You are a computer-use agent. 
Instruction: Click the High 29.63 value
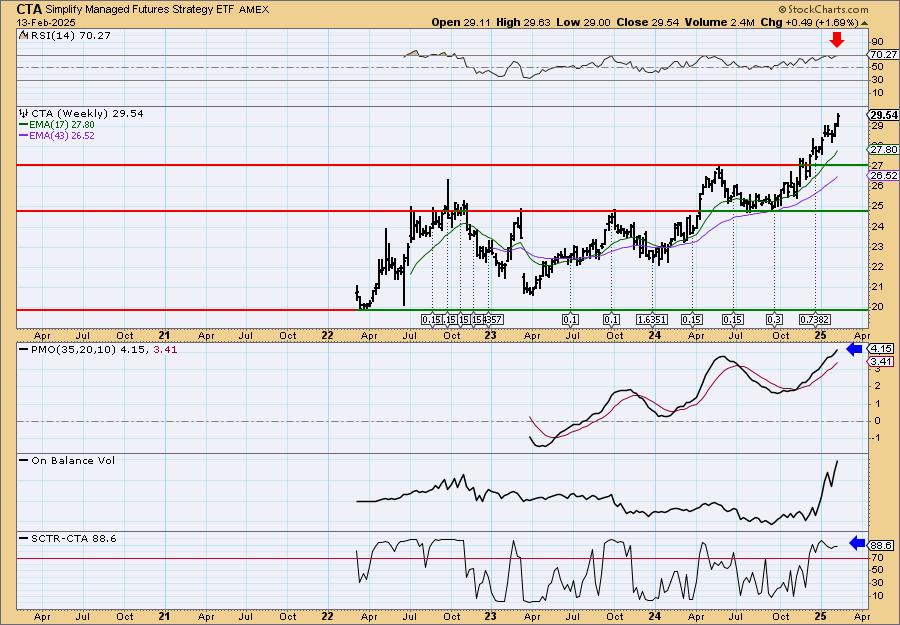[523, 22]
